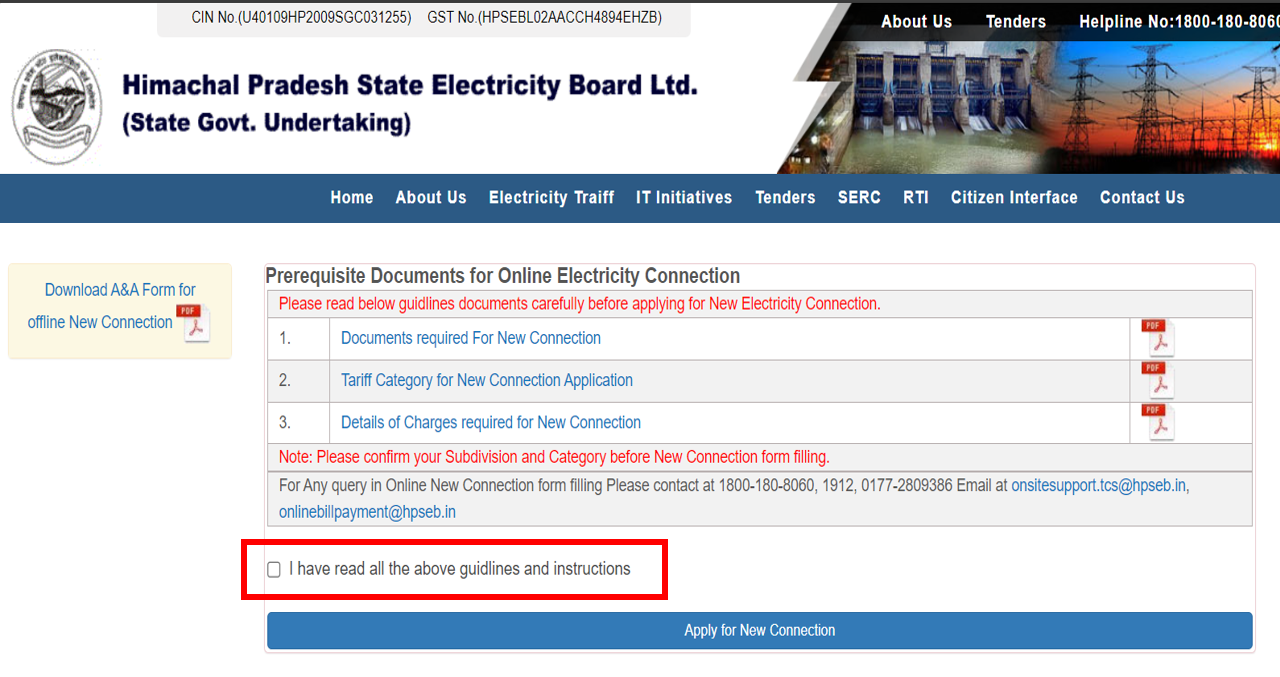Screen dimensions: 1280x677
Task: Open Tenders in the blue navigation bar
Action: pos(785,198)
